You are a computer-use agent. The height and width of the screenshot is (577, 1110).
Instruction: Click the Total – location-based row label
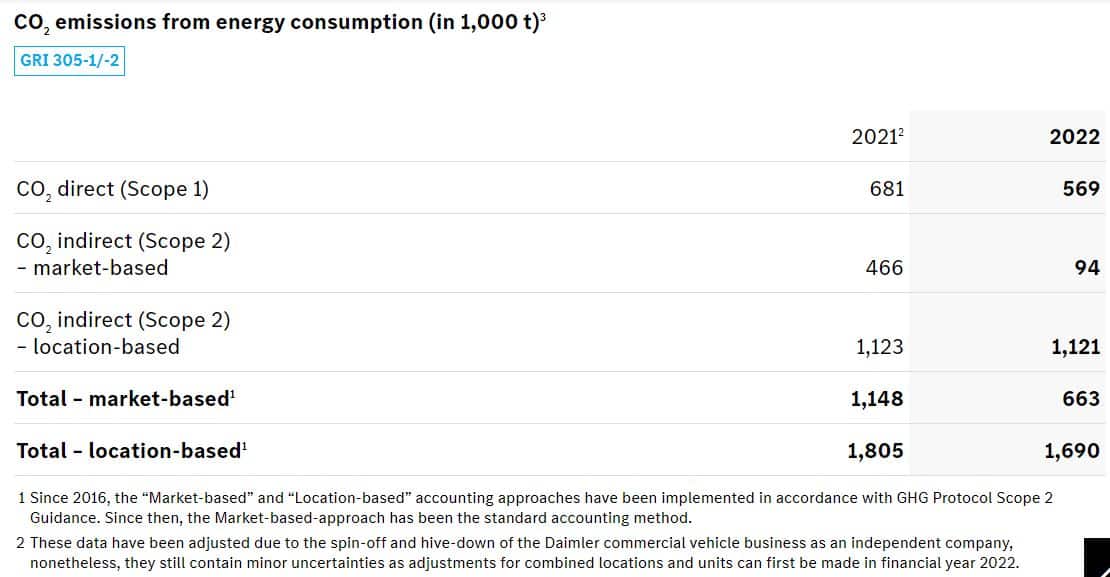132,450
